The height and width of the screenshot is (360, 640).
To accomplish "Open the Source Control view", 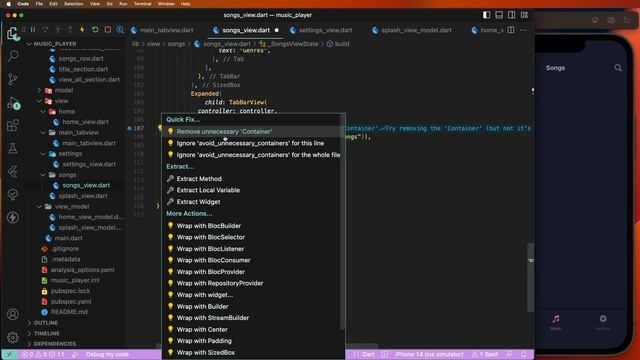I will 13,78.
